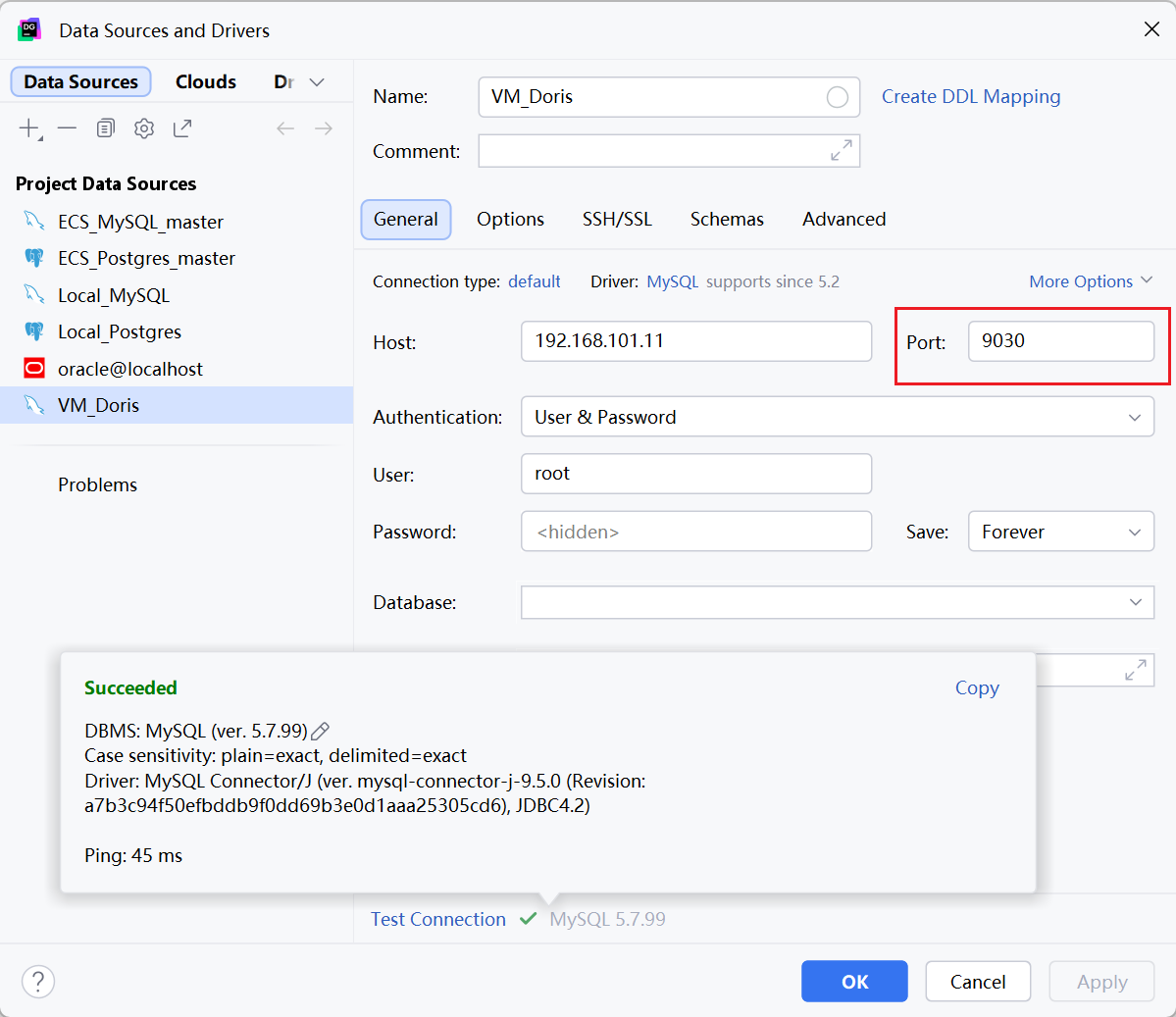The height and width of the screenshot is (1017, 1176).
Task: Click the Cancel button
Action: pyautogui.click(x=977, y=982)
